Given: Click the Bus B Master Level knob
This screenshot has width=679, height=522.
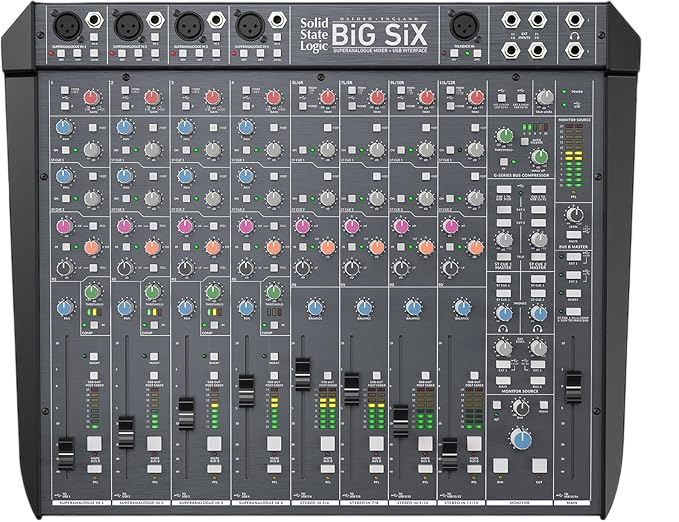Looking at the screenshot, I should 574,214.
